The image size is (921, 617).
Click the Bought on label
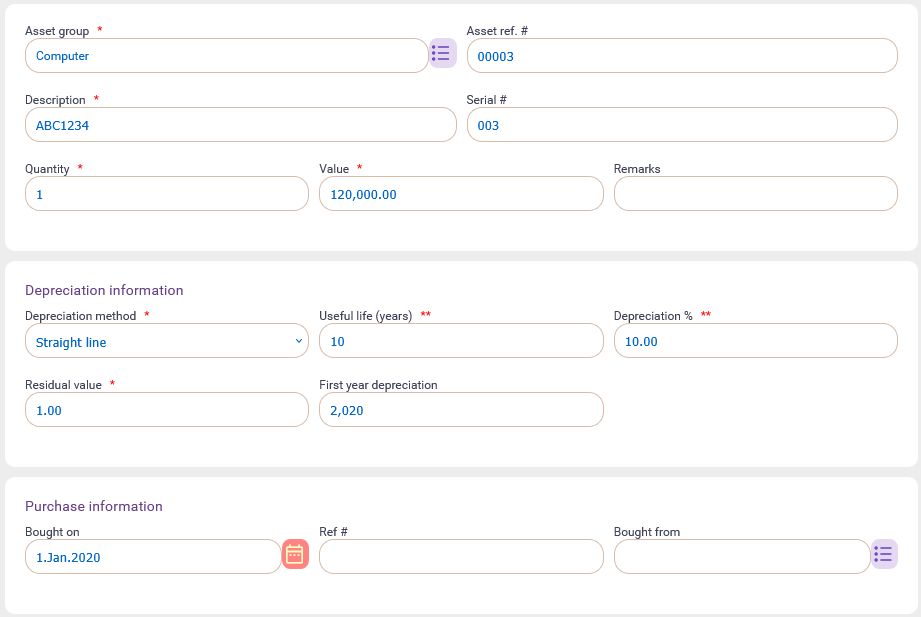click(52, 532)
